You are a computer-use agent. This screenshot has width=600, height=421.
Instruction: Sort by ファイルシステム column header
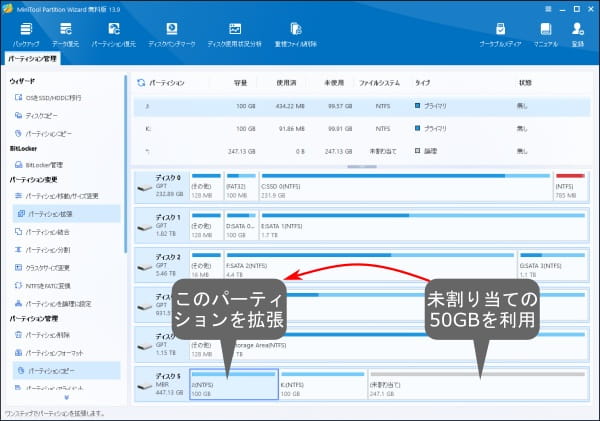click(379, 83)
